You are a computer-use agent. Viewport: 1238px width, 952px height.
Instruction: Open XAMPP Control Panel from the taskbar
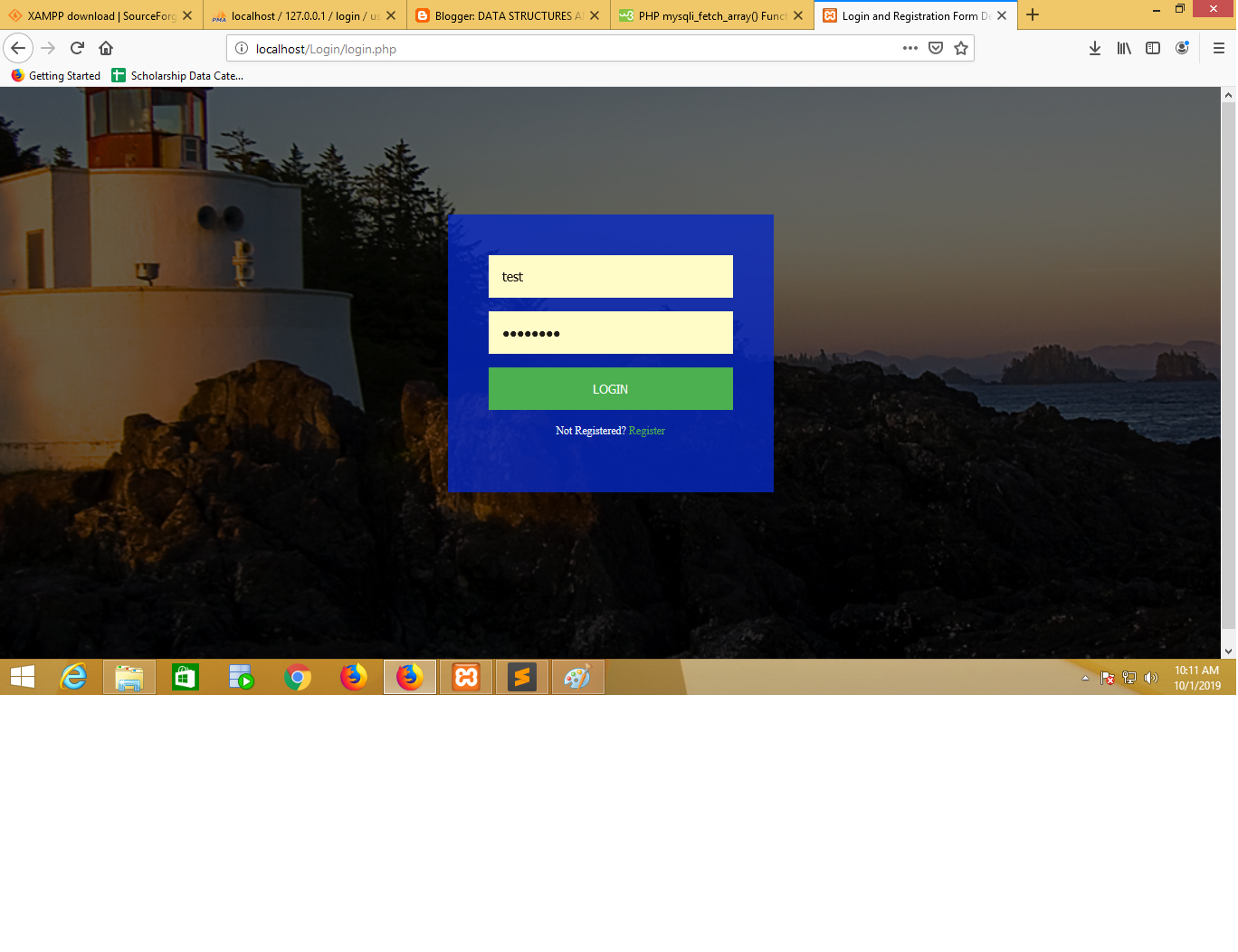pyautogui.click(x=466, y=676)
